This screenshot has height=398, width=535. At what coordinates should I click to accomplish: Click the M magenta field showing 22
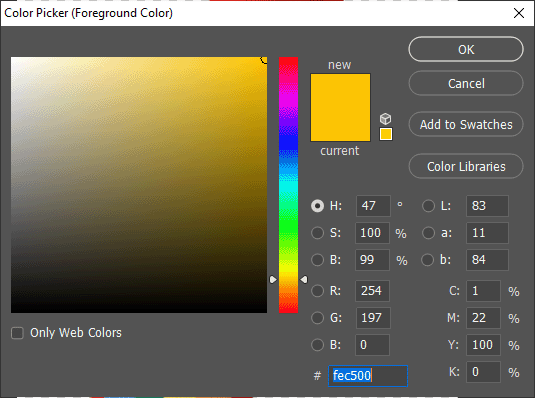click(483, 318)
